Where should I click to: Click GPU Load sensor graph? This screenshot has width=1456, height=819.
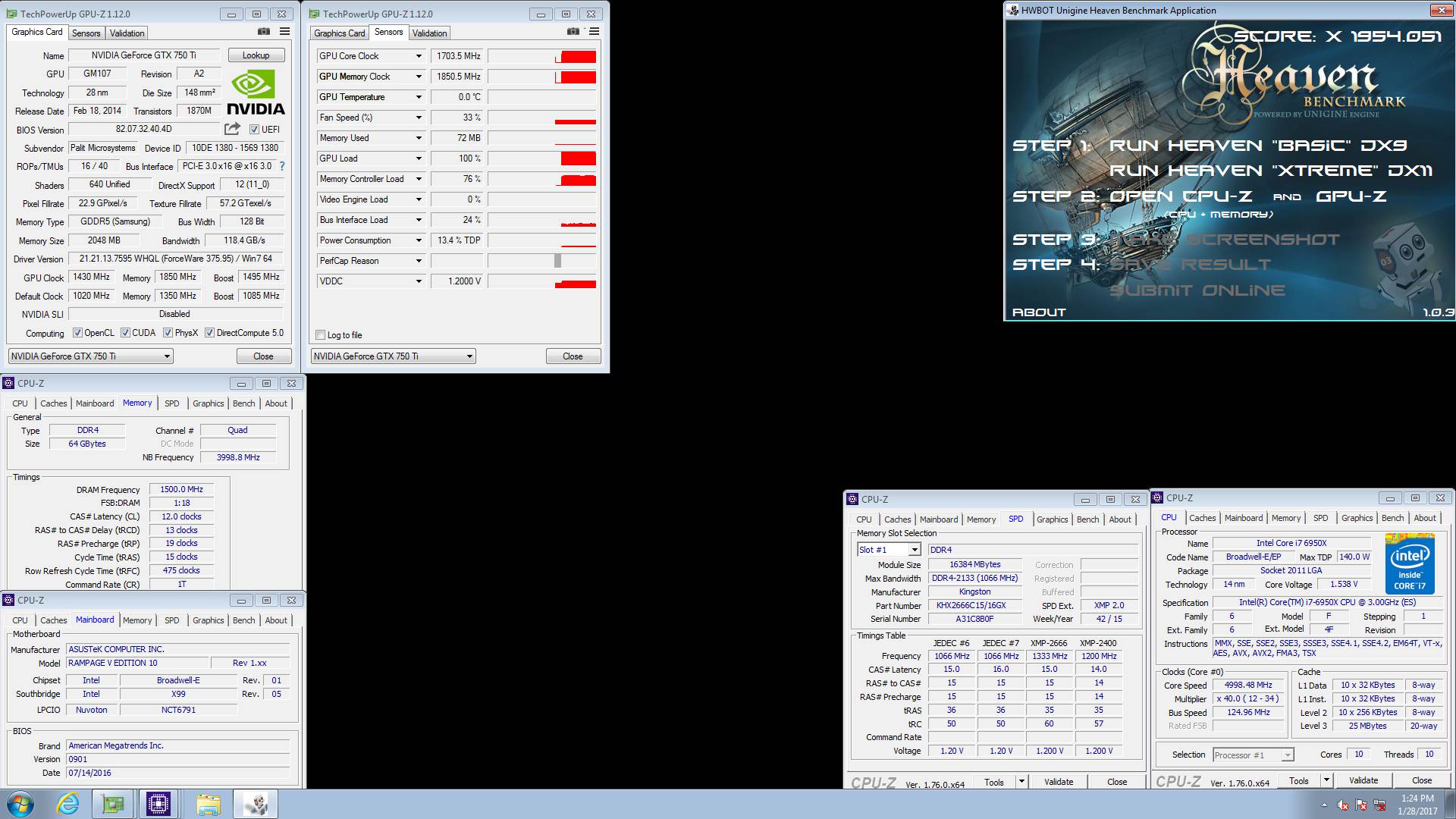542,158
